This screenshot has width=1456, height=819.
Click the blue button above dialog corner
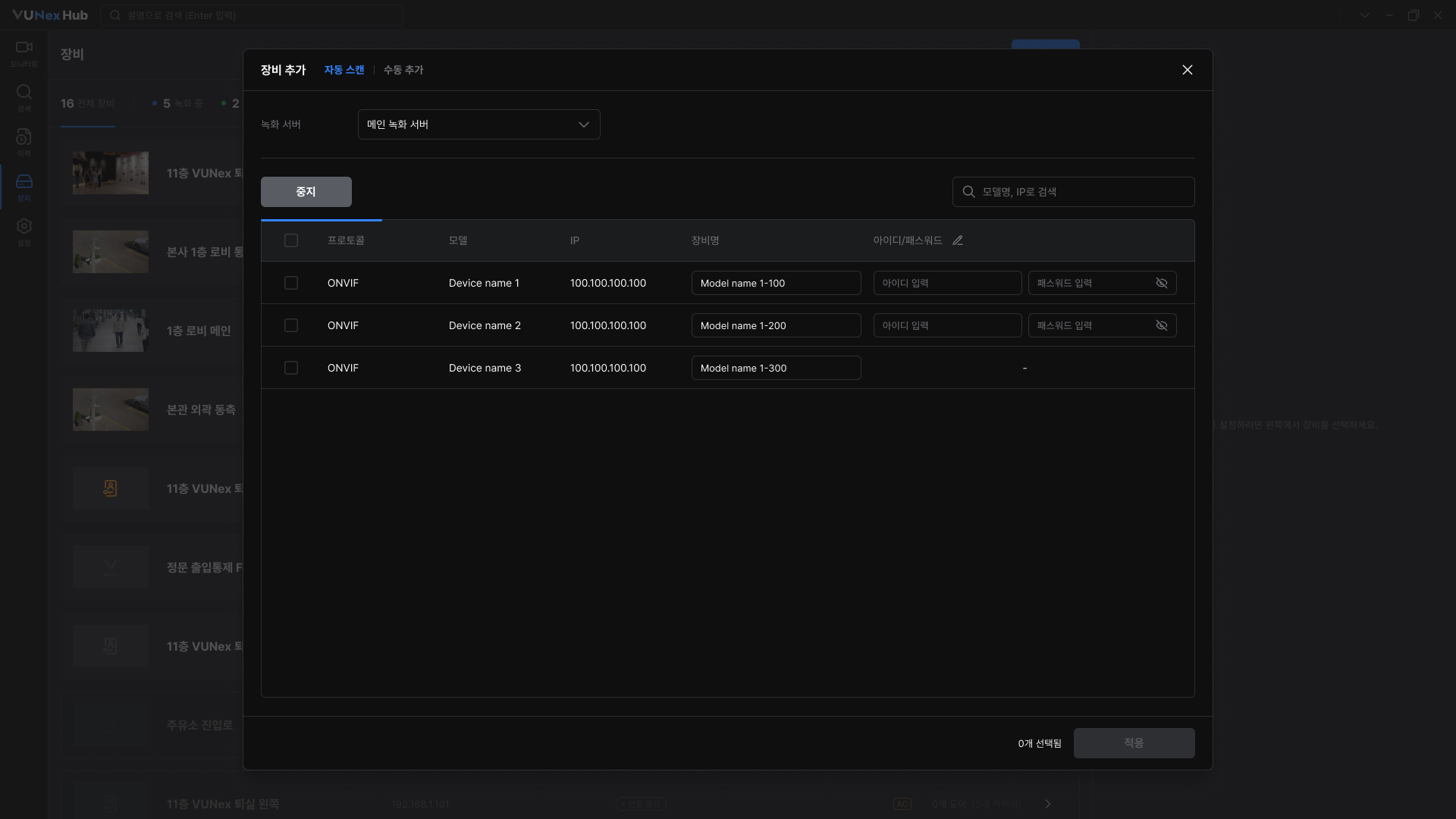1045,44
